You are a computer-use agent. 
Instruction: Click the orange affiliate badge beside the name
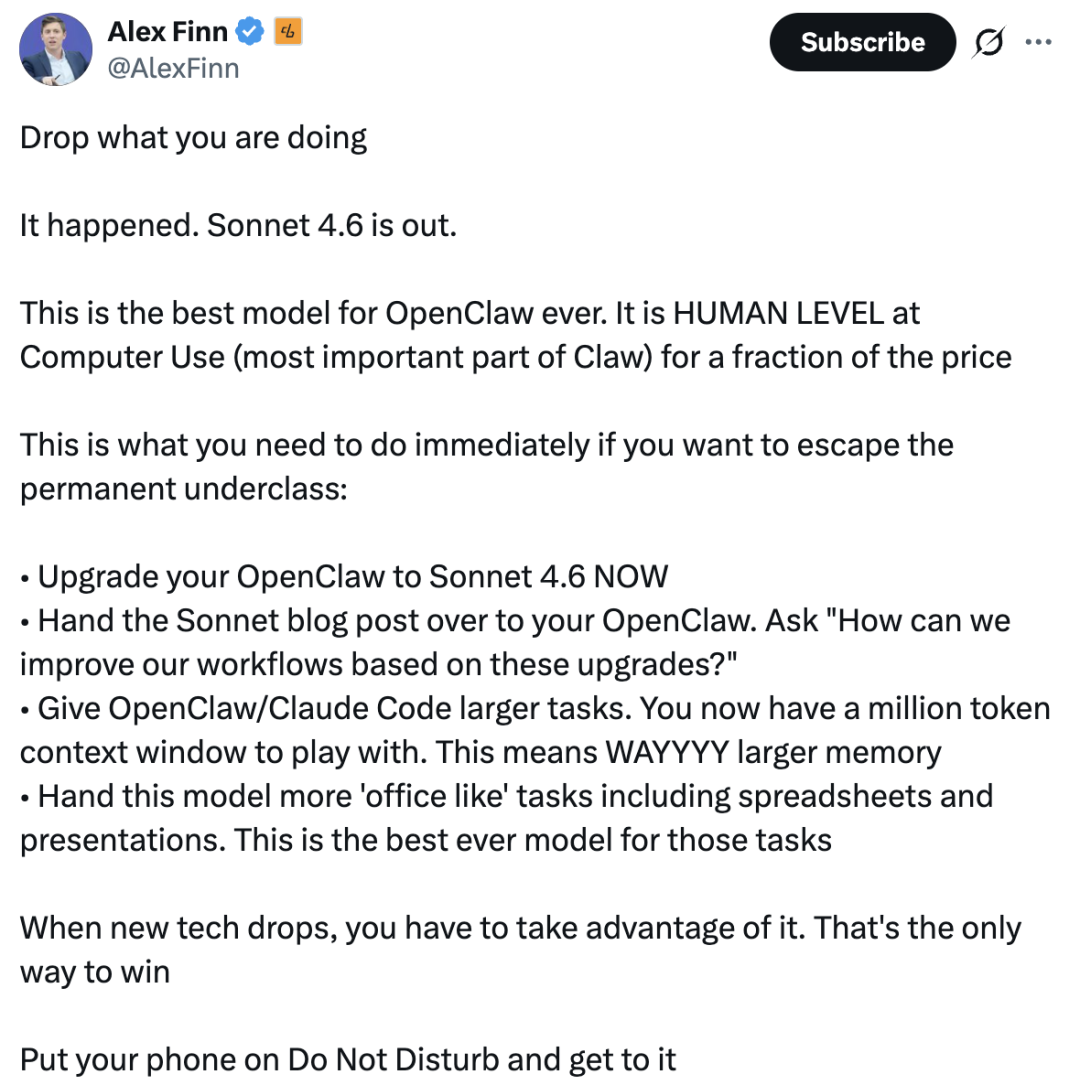tap(288, 32)
